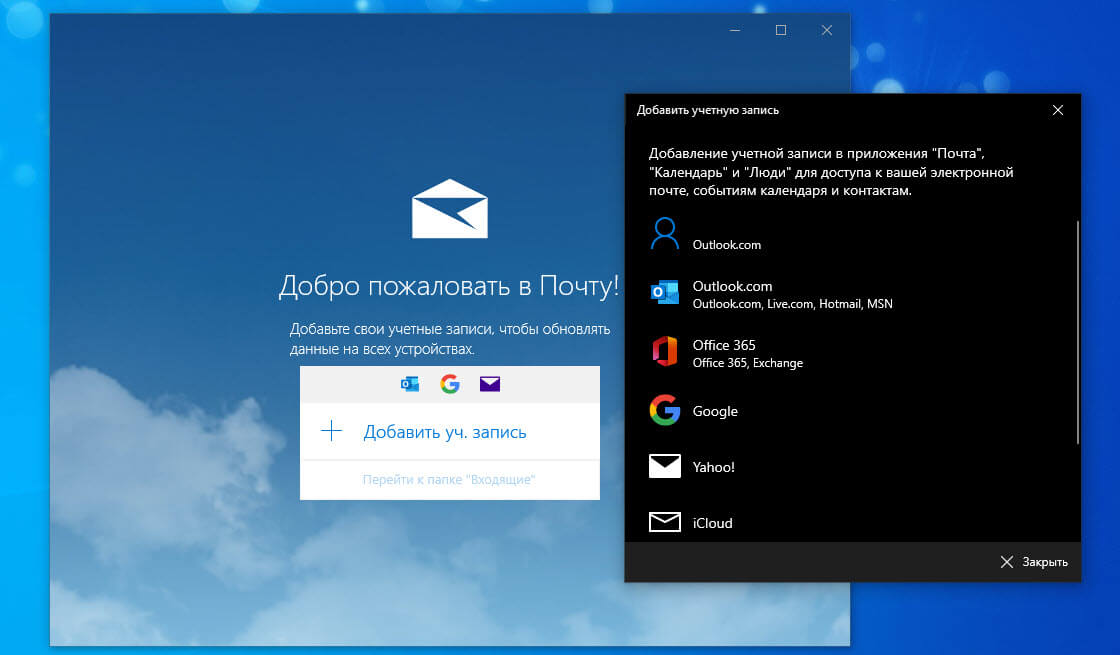This screenshot has width=1120, height=655.
Task: Click the Закрыть button in dialog footer
Action: (x=1034, y=562)
